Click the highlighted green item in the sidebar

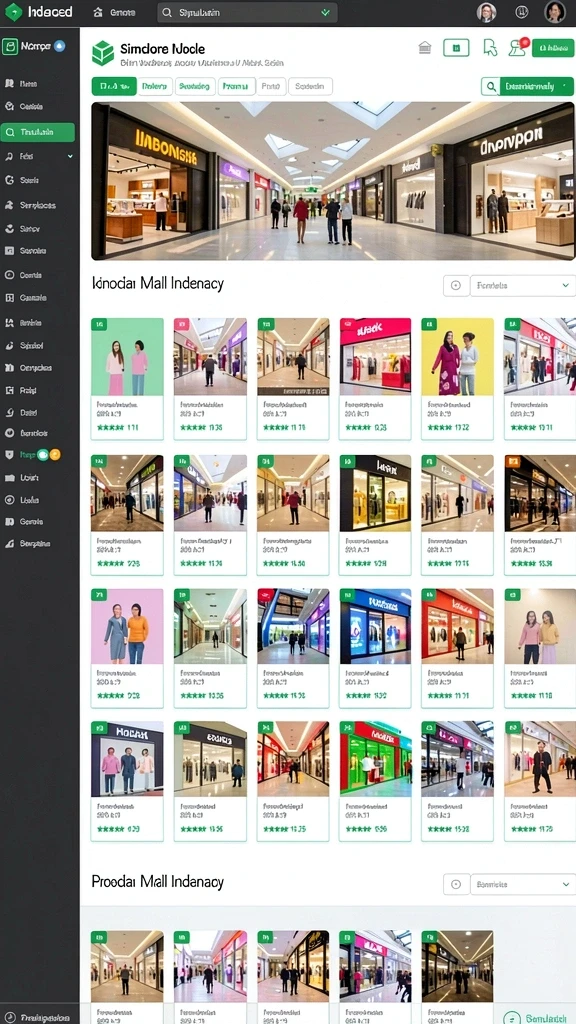point(38,133)
